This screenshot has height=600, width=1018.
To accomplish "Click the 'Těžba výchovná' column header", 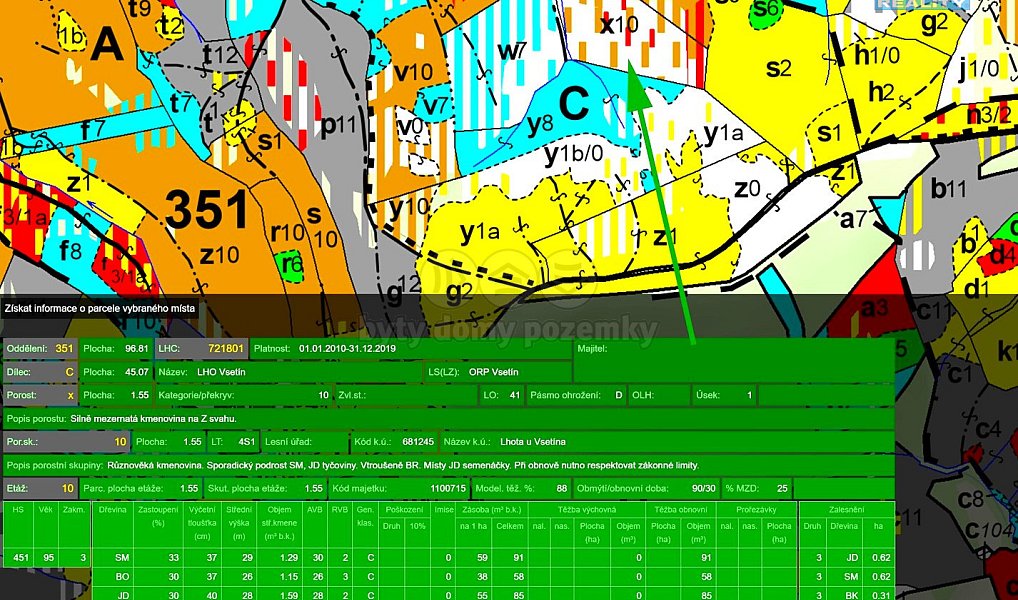I will coord(587,510).
